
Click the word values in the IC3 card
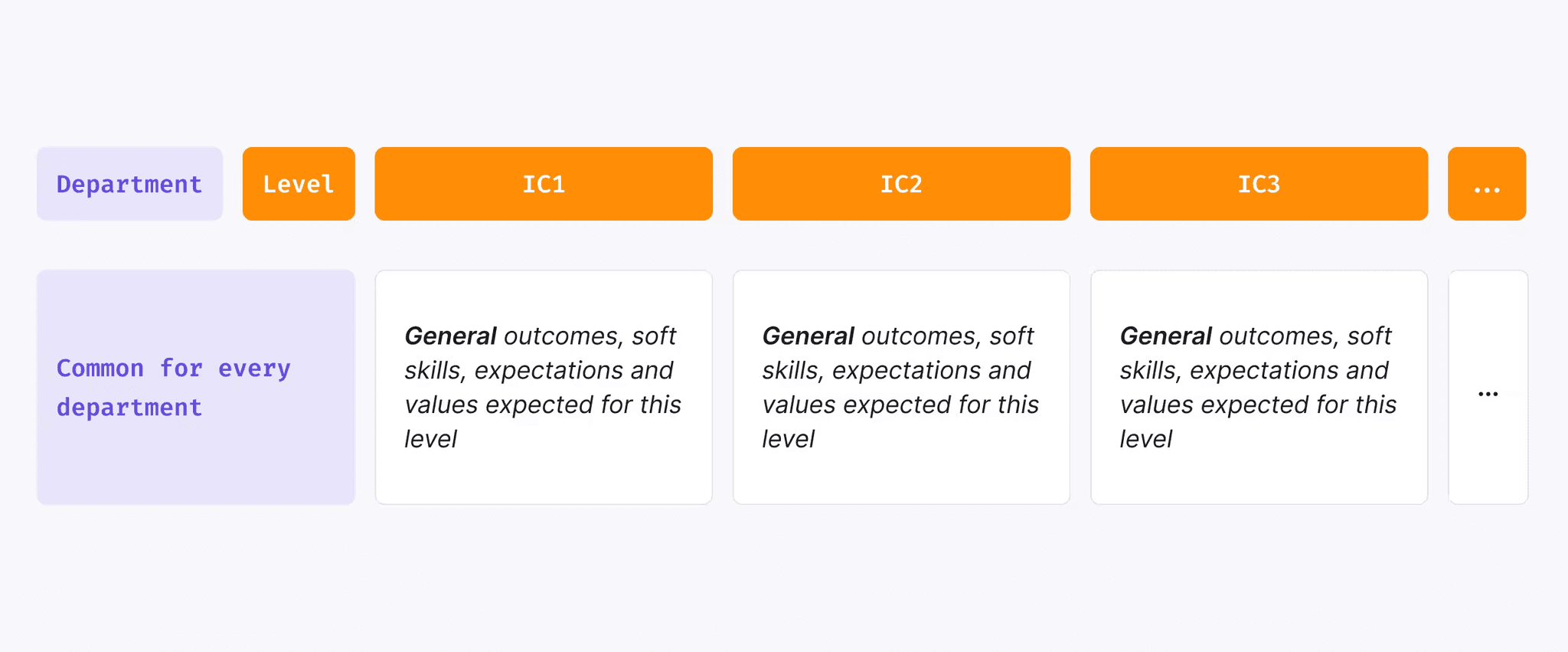[1156, 405]
